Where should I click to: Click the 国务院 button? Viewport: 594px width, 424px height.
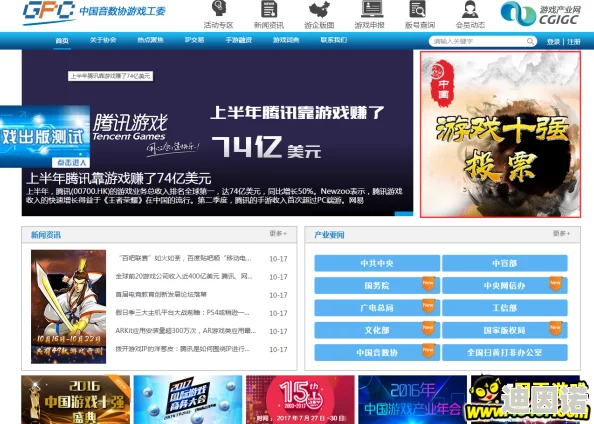click(377, 285)
